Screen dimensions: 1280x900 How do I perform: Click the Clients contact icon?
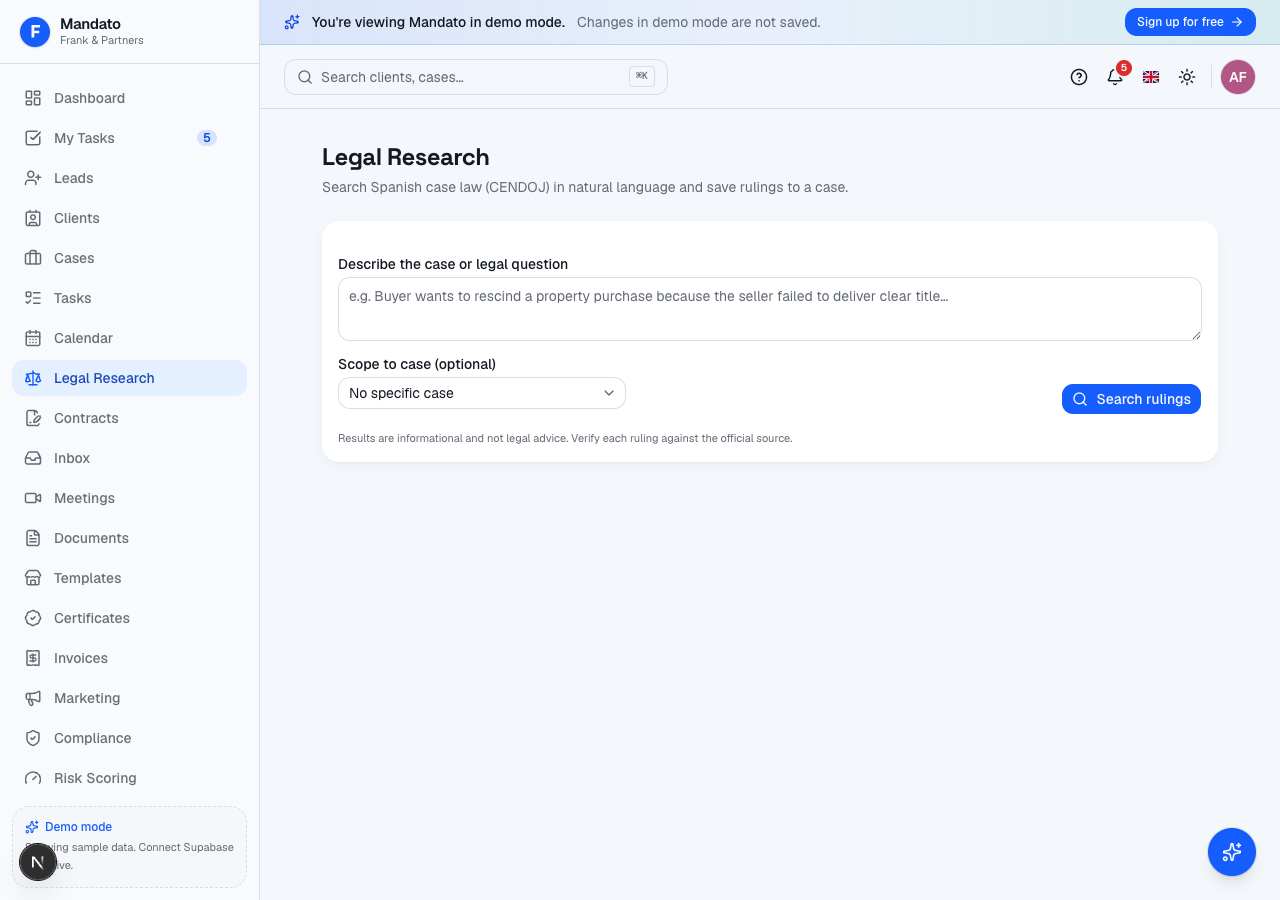coord(33,218)
